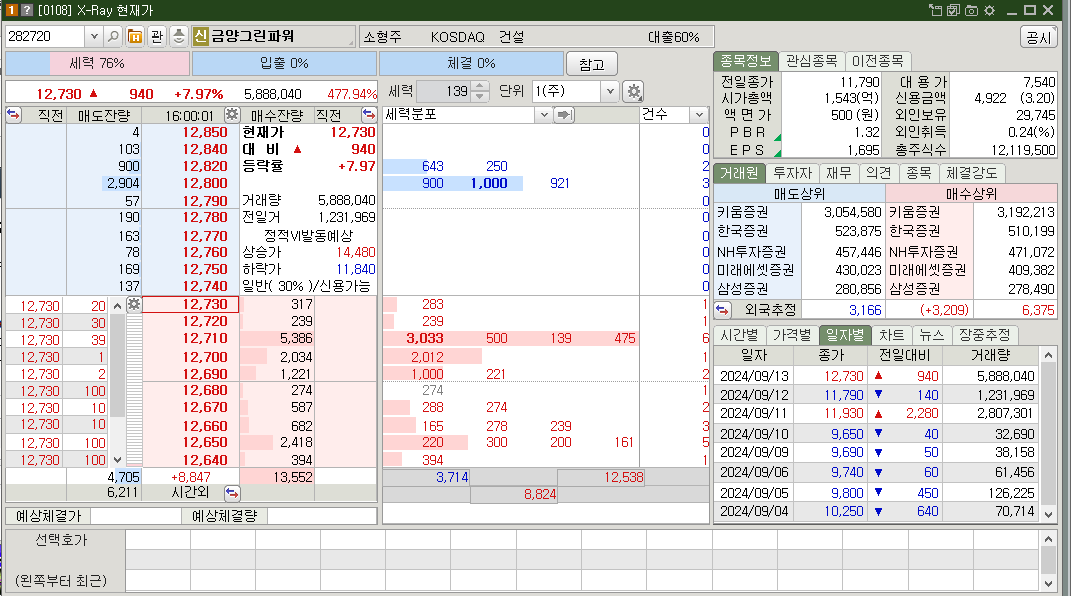Viewport: 1071px width, 596px height.
Task: Switch to the 이전종목 tab
Action: click(878, 61)
